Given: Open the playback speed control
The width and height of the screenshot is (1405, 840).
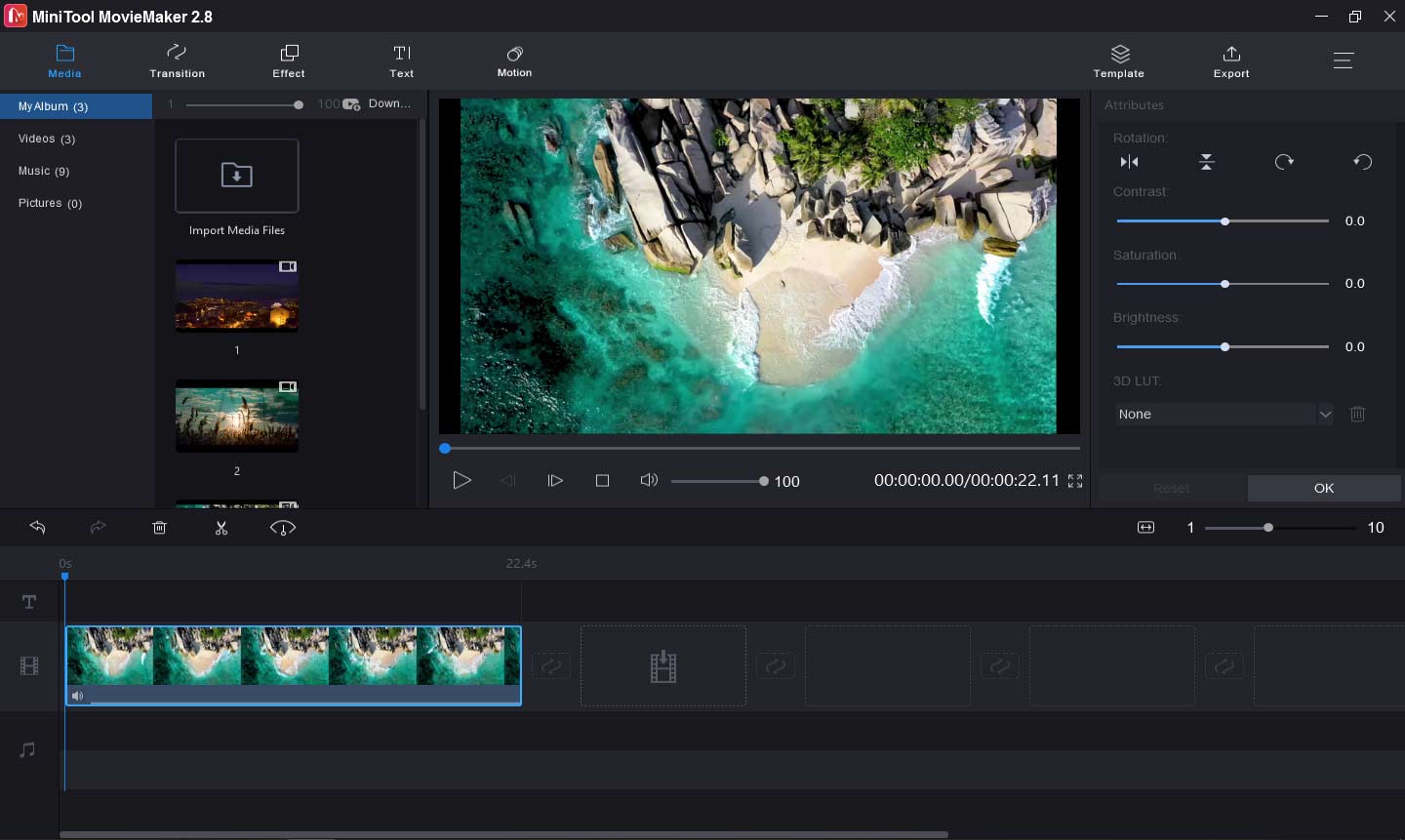Looking at the screenshot, I should click(282, 527).
